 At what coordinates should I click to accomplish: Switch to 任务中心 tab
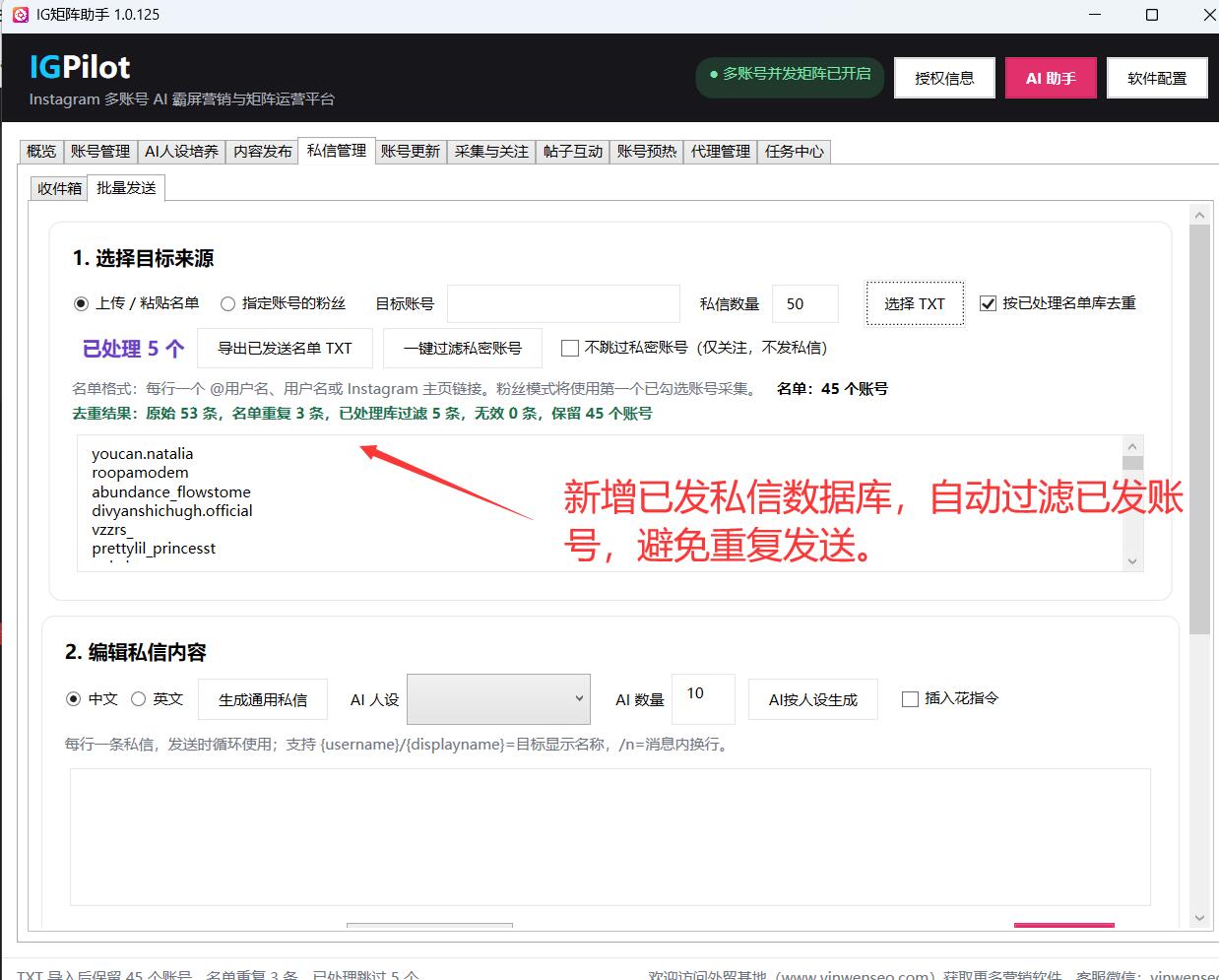coord(795,152)
